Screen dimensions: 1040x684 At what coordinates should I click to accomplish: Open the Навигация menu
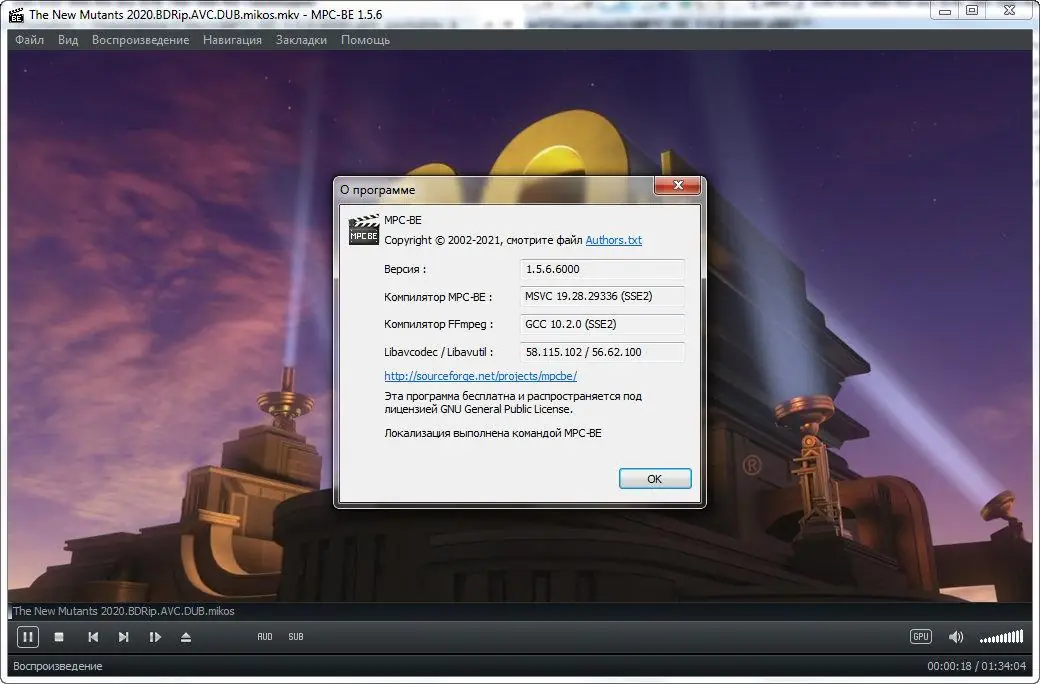232,40
